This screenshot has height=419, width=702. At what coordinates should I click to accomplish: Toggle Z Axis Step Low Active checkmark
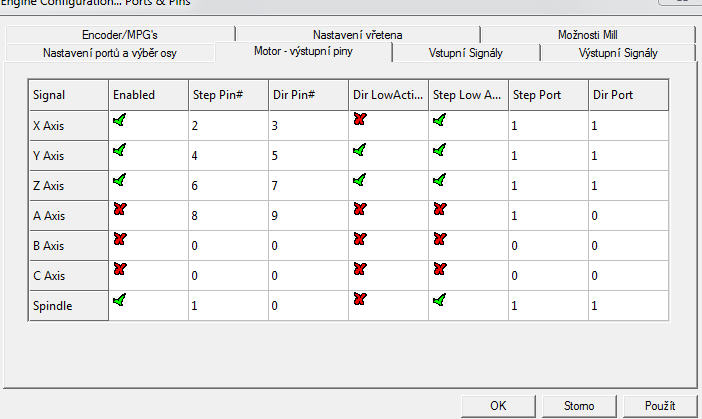click(440, 179)
